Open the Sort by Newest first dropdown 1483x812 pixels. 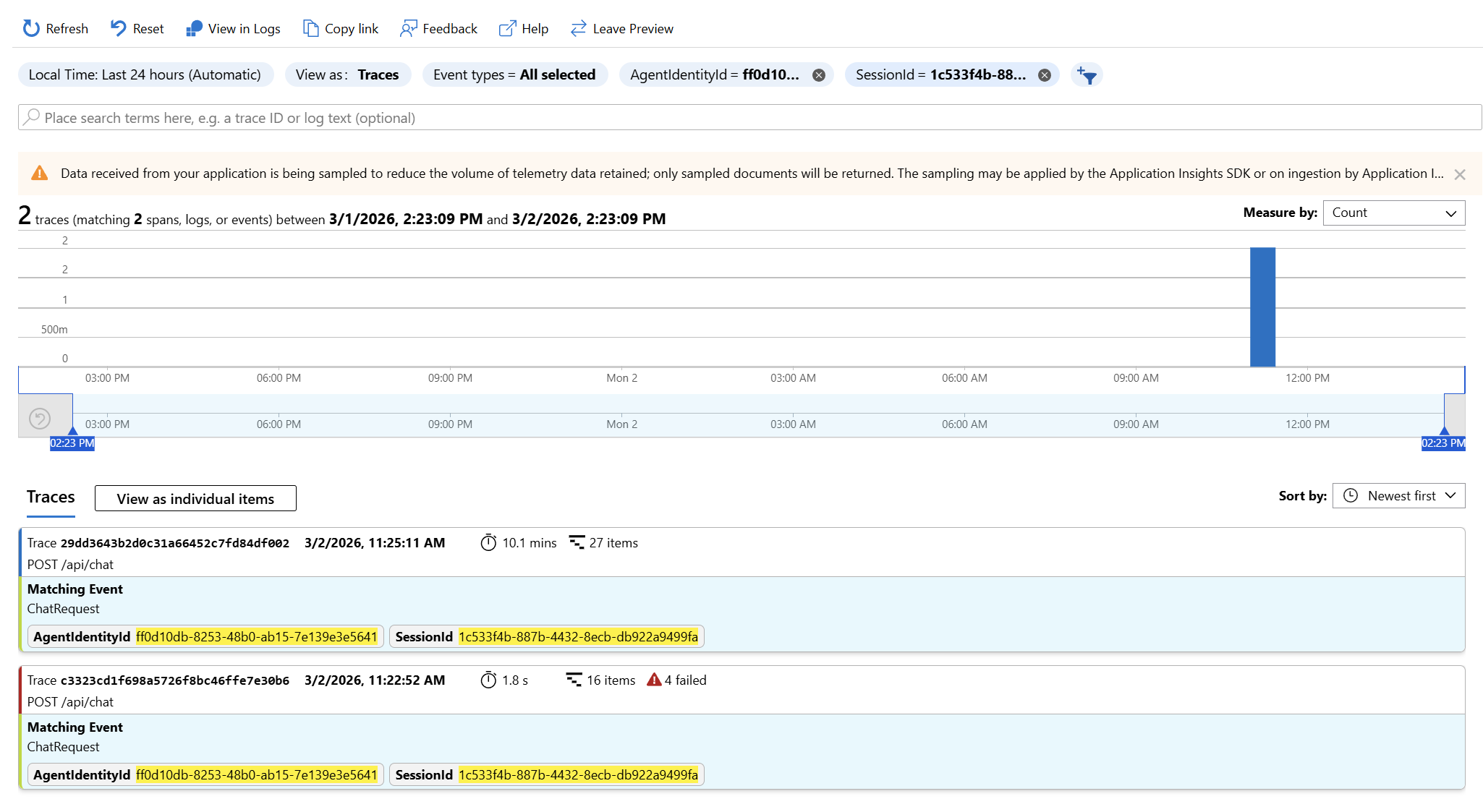pyautogui.click(x=1398, y=495)
